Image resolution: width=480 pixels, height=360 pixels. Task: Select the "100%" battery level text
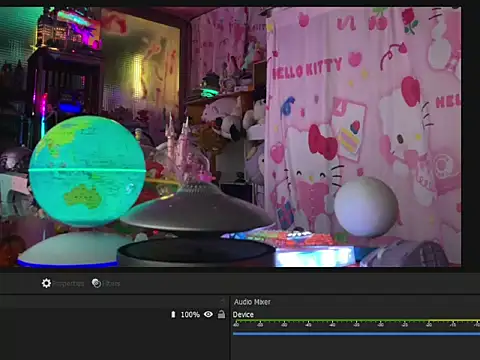pyautogui.click(x=190, y=315)
